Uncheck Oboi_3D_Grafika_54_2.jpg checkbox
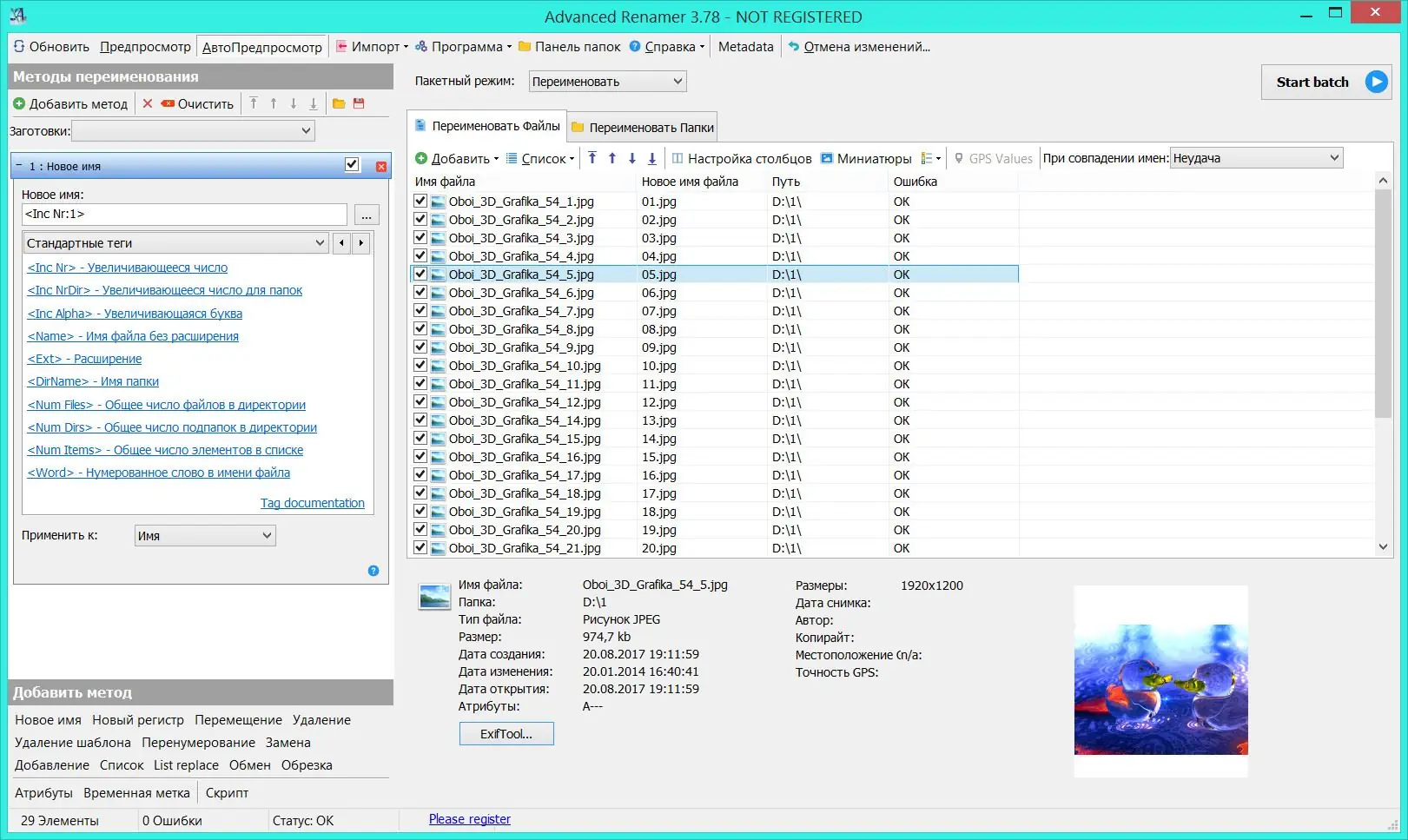Image resolution: width=1408 pixels, height=840 pixels. click(x=420, y=219)
